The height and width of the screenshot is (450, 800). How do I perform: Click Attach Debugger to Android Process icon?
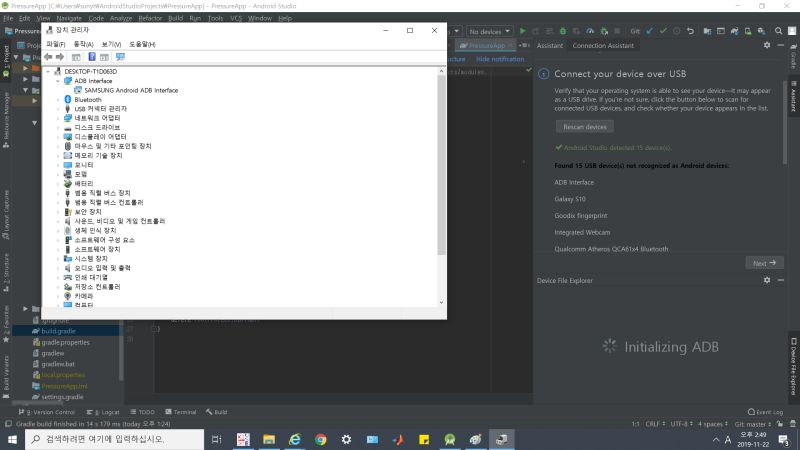(x=604, y=31)
